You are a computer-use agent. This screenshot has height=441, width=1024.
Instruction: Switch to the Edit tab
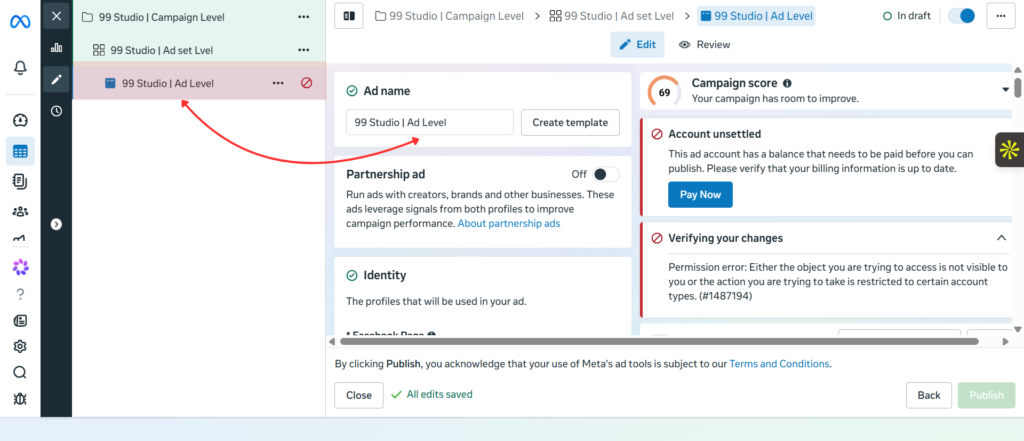click(637, 44)
